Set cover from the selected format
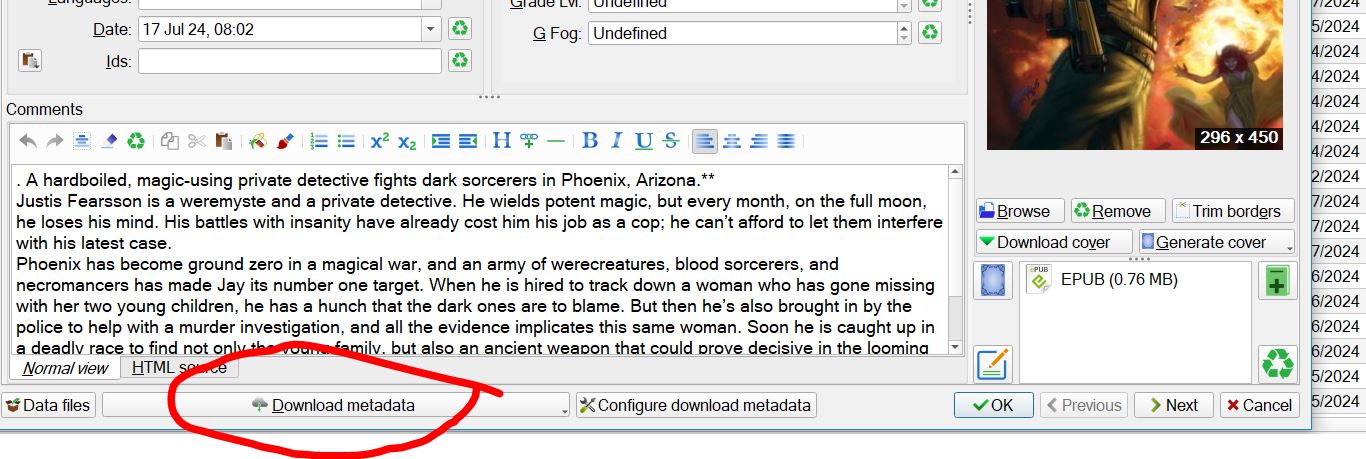This screenshot has height=459, width=1366. point(993,281)
